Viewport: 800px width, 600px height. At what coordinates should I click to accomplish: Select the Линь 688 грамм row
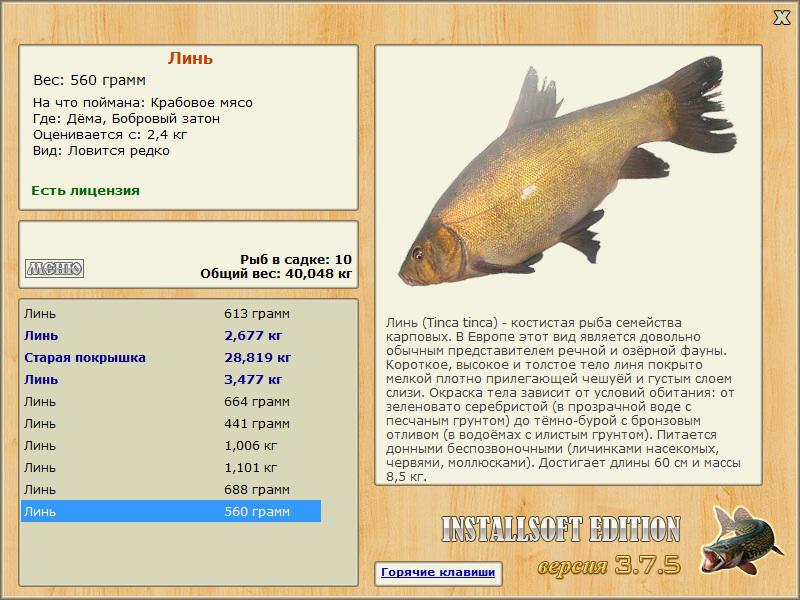[171, 489]
